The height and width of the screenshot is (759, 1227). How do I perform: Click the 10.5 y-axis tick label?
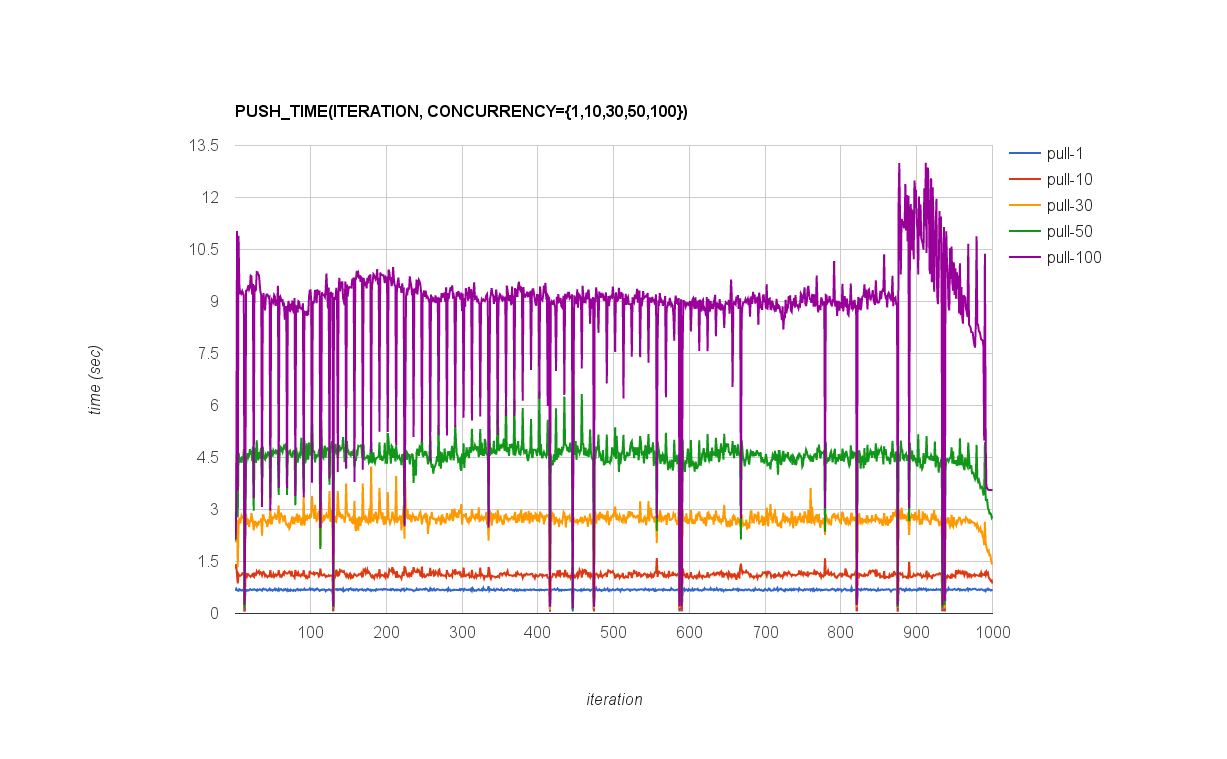click(203, 249)
